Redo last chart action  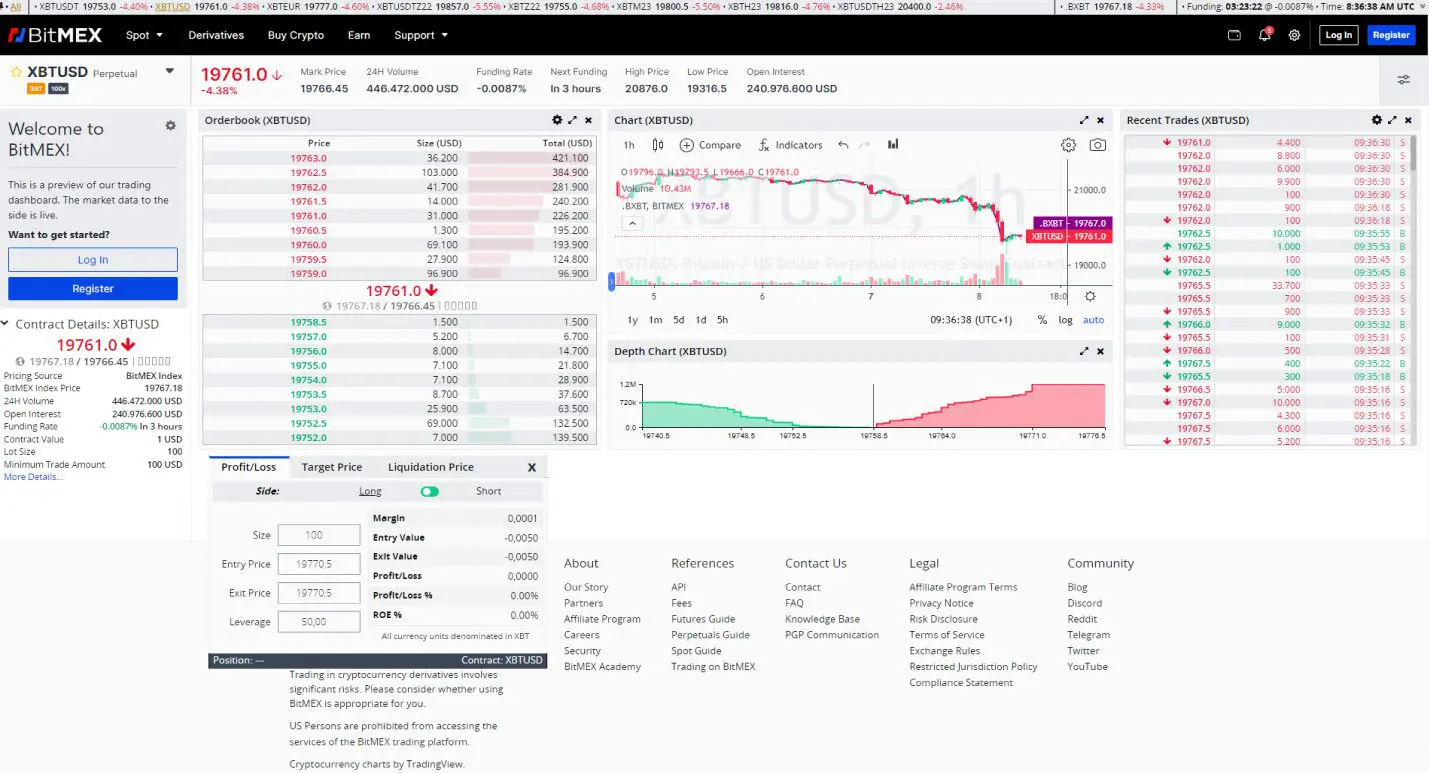(865, 145)
